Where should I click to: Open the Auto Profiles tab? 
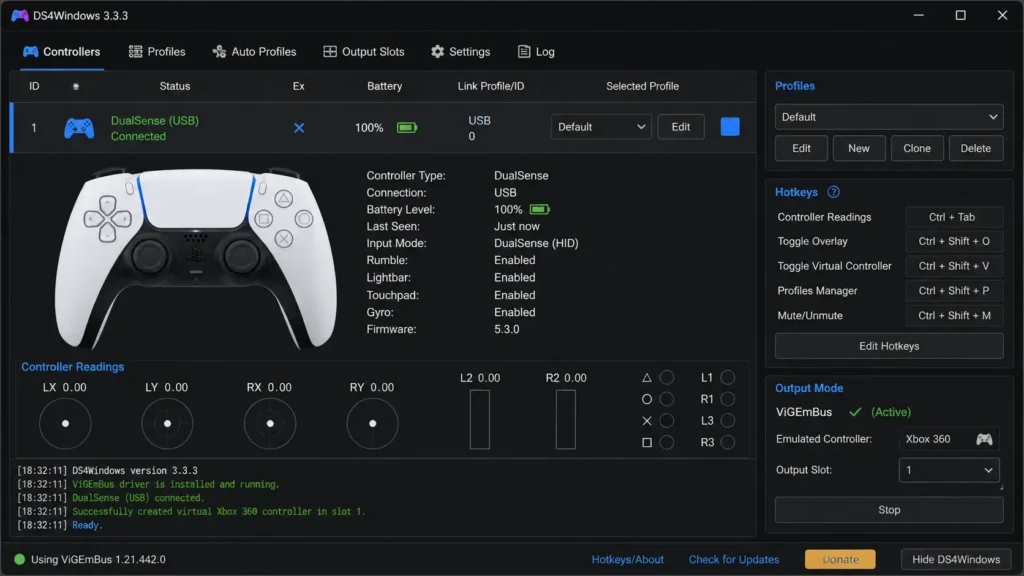pyautogui.click(x=254, y=52)
